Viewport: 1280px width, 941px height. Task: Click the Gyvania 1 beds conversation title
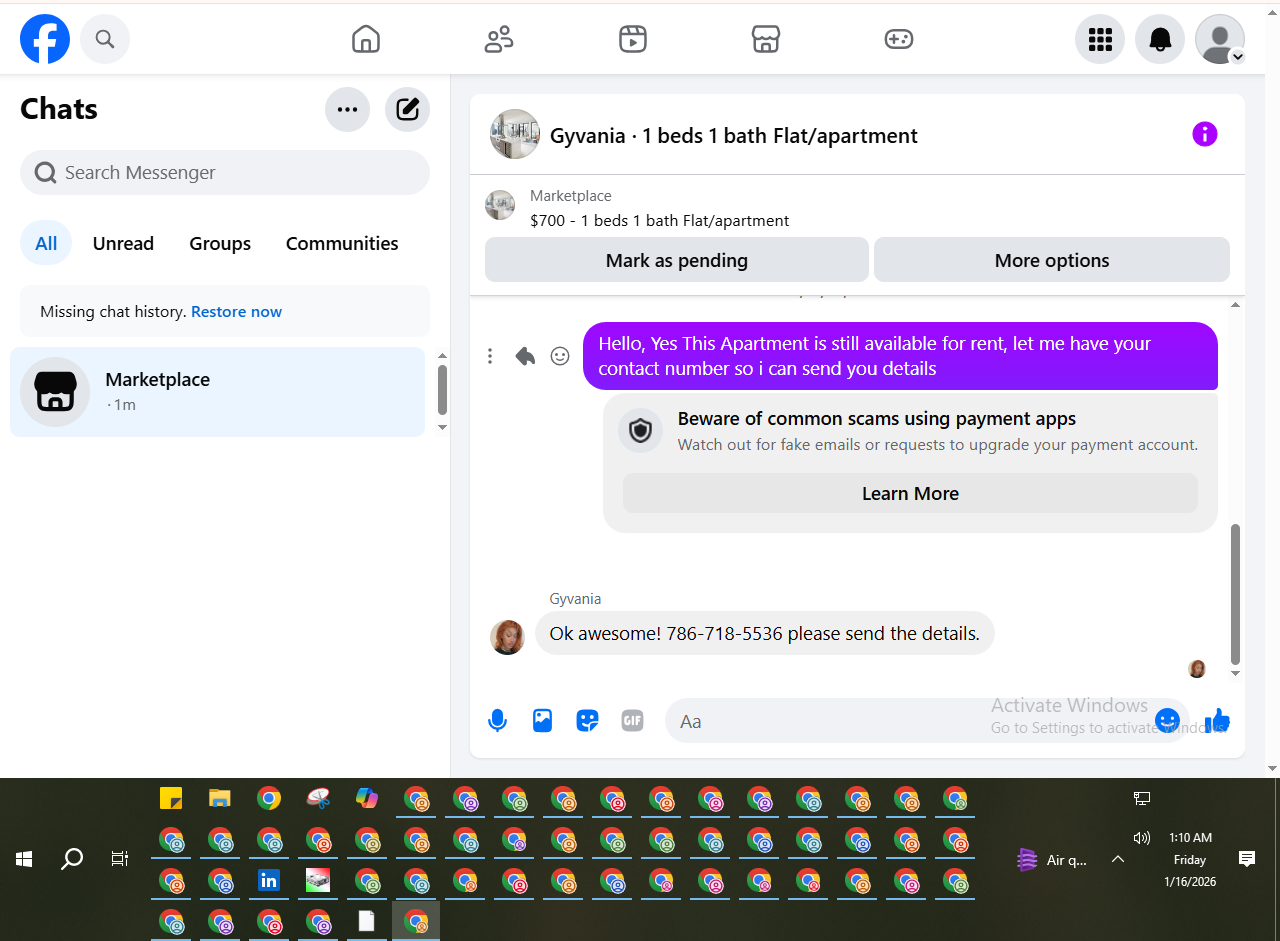tap(734, 135)
